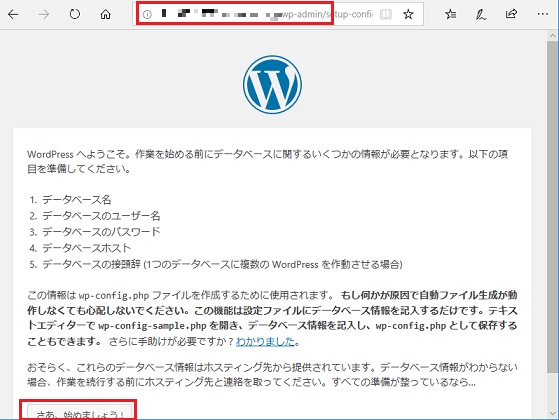Click the WordPress logo

(272, 84)
